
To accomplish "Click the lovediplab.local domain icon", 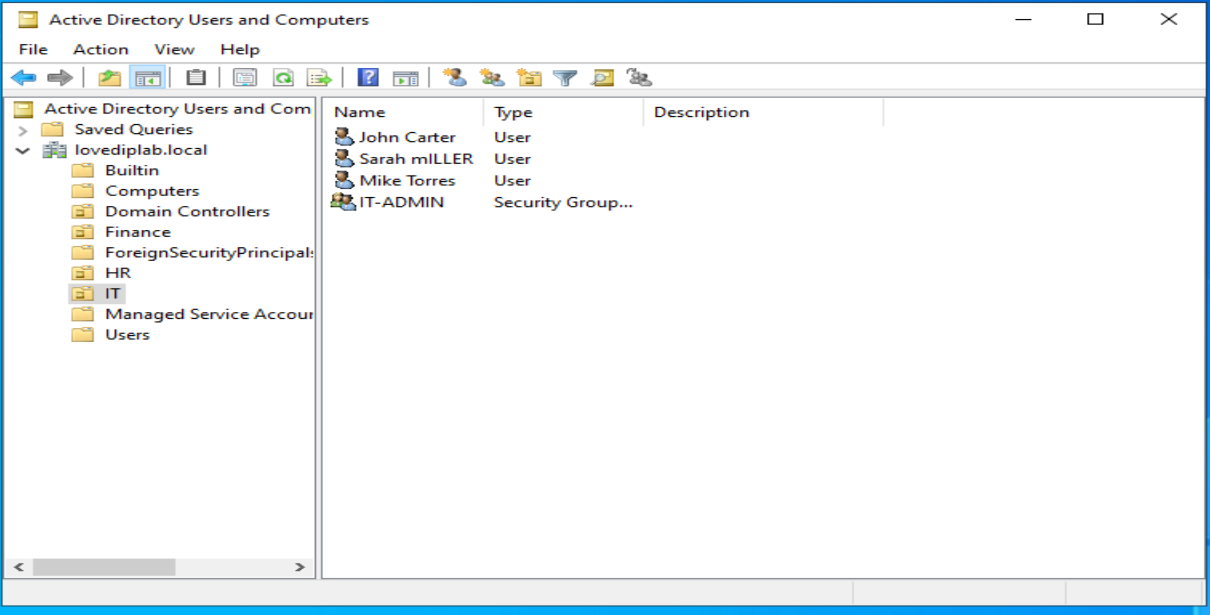I will [x=54, y=150].
